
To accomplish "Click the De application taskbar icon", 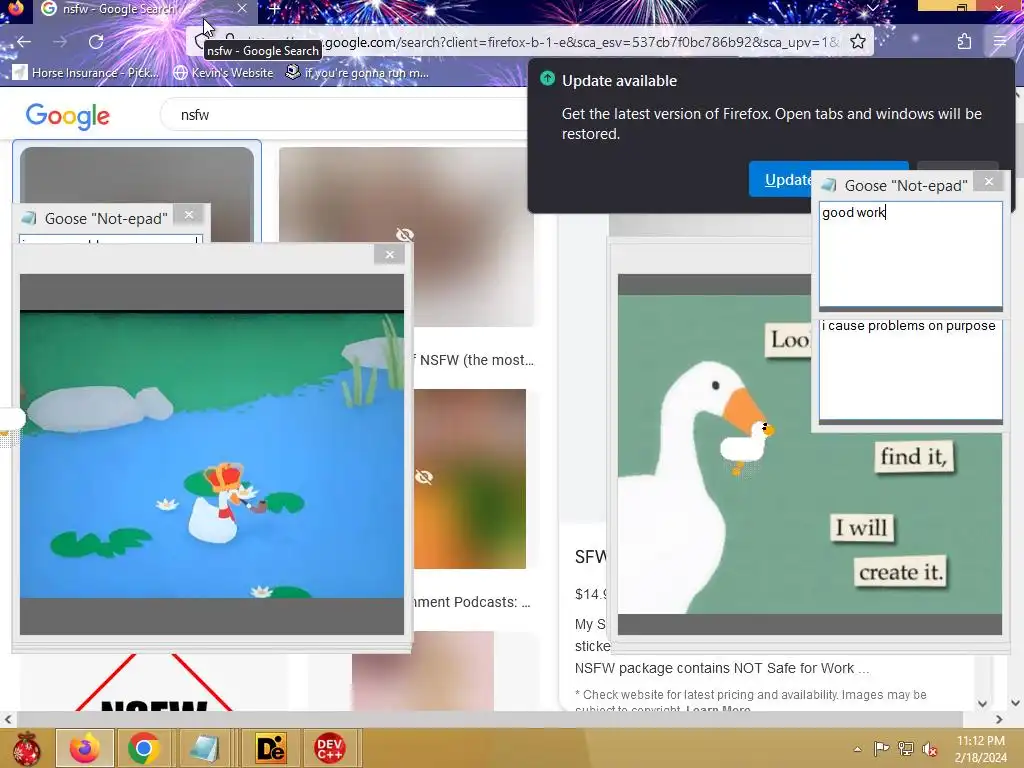I will 270,748.
